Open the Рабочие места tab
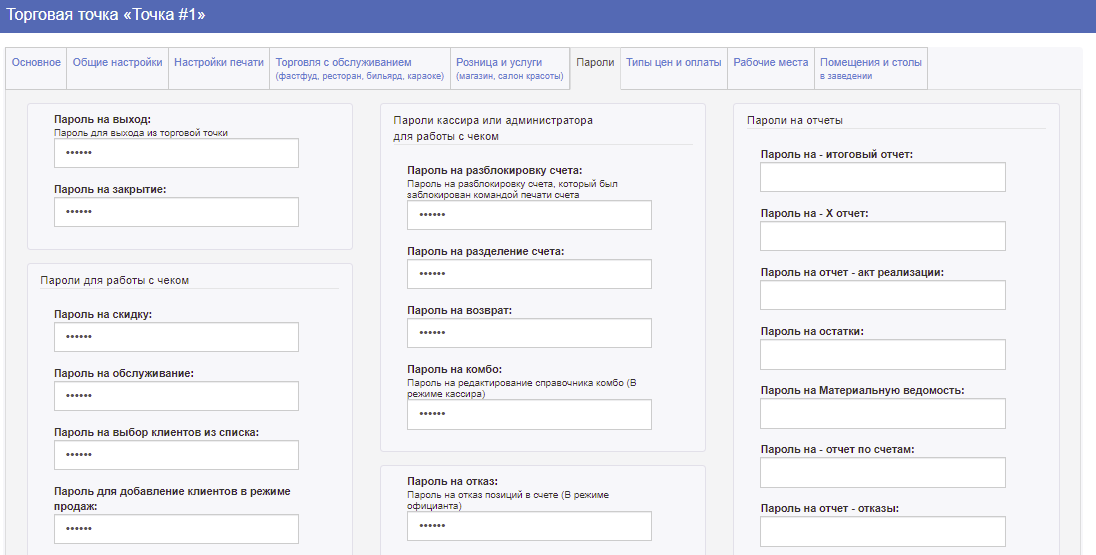Viewport: 1096px width, 555px height. click(770, 63)
